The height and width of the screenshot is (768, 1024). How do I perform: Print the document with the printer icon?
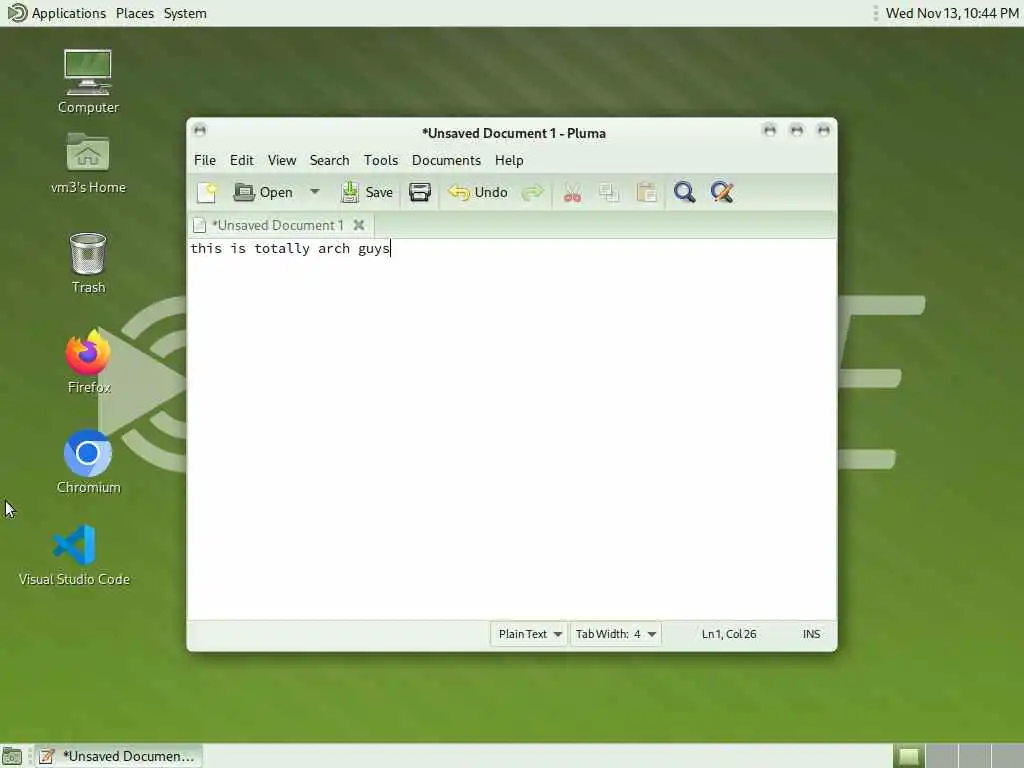click(420, 192)
